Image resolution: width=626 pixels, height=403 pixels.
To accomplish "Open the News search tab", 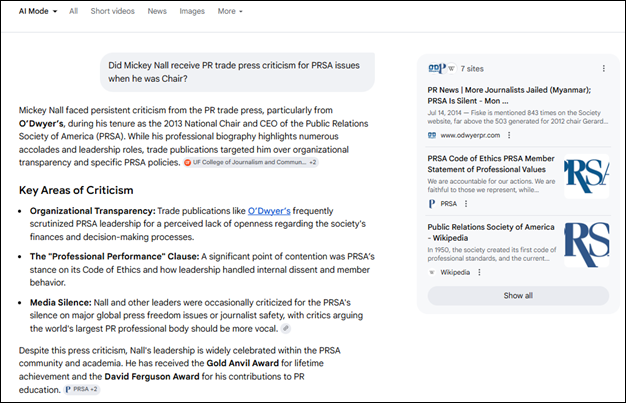I will tap(157, 11).
